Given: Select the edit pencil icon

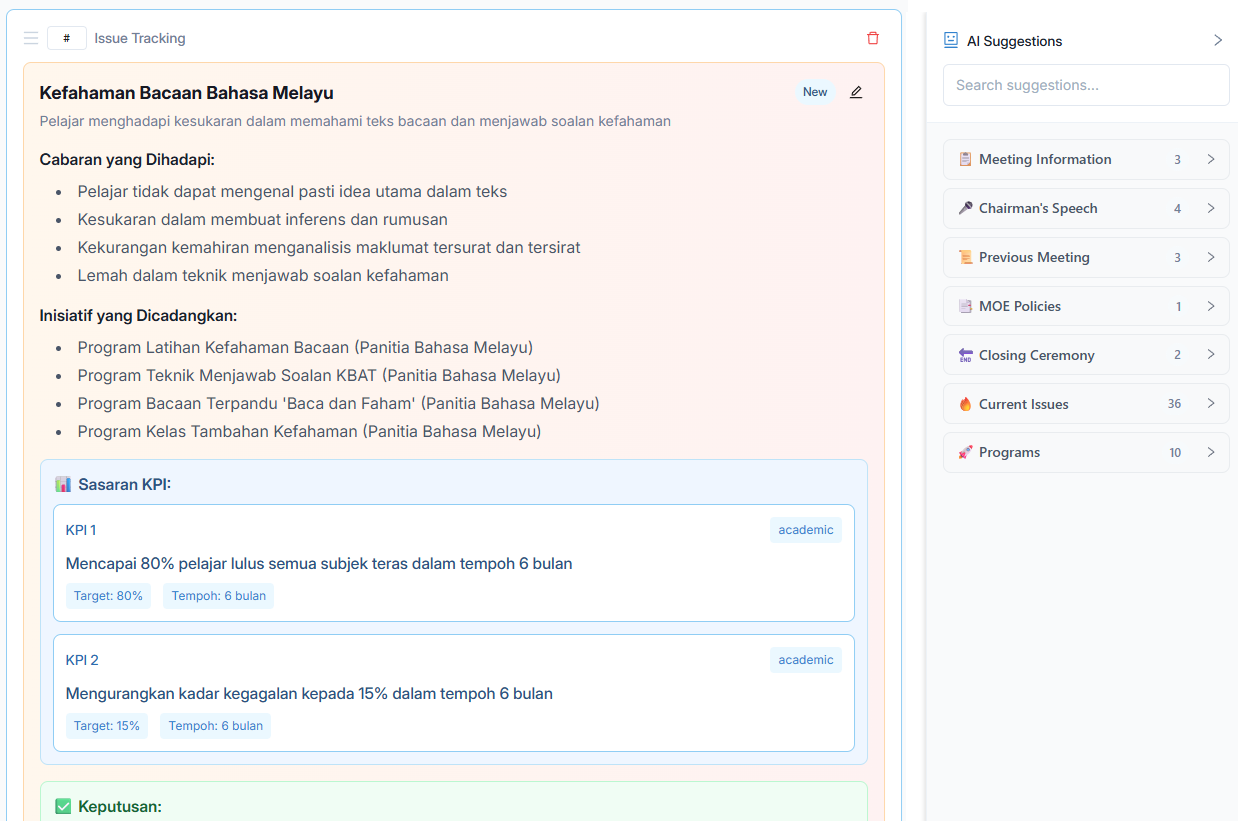Looking at the screenshot, I should pyautogui.click(x=856, y=92).
